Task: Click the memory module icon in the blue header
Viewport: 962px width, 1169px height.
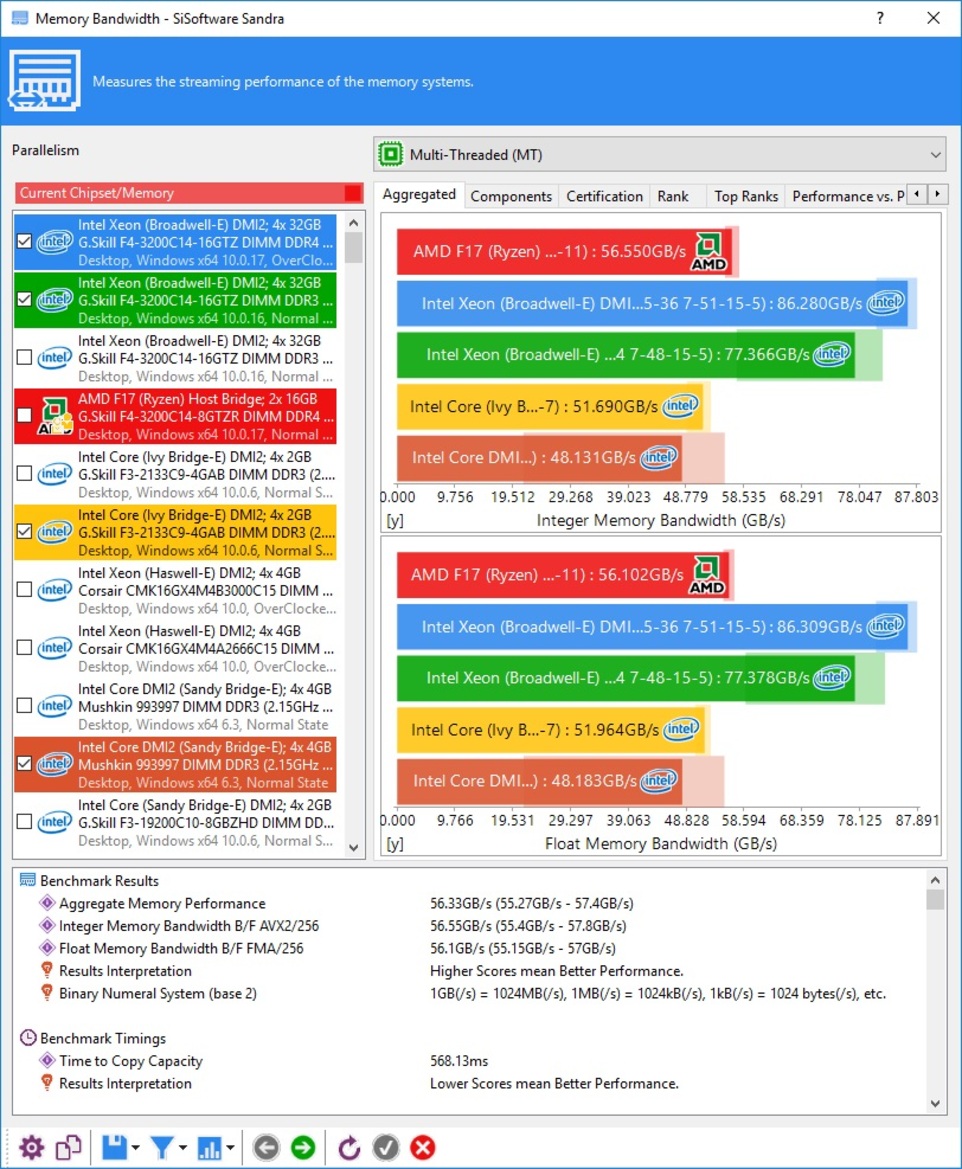Action: pos(45,81)
